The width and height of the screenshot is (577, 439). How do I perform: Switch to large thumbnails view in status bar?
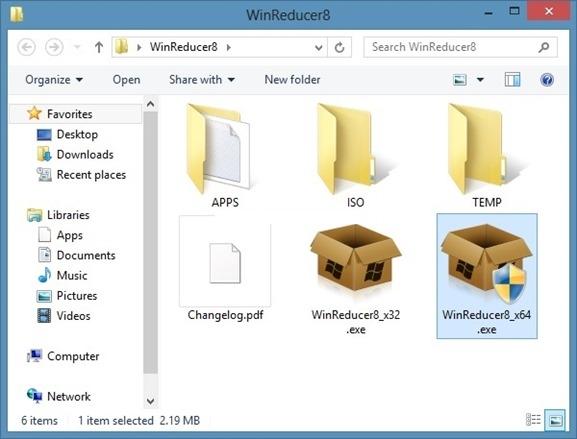tap(555, 419)
